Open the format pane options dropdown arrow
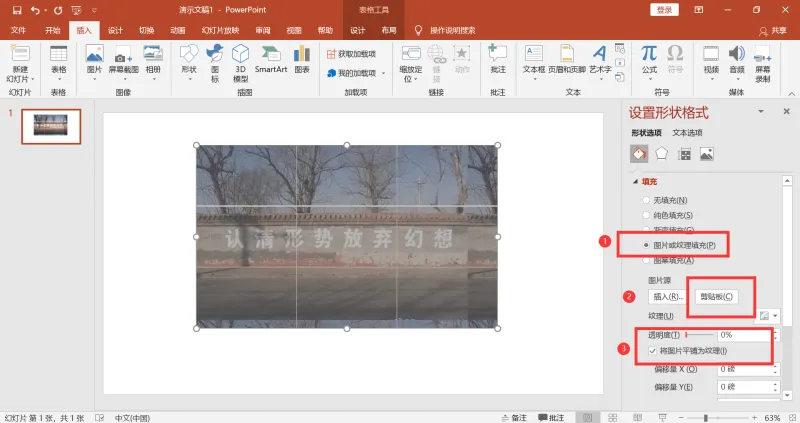Viewport: 800px width, 423px height. click(761, 111)
